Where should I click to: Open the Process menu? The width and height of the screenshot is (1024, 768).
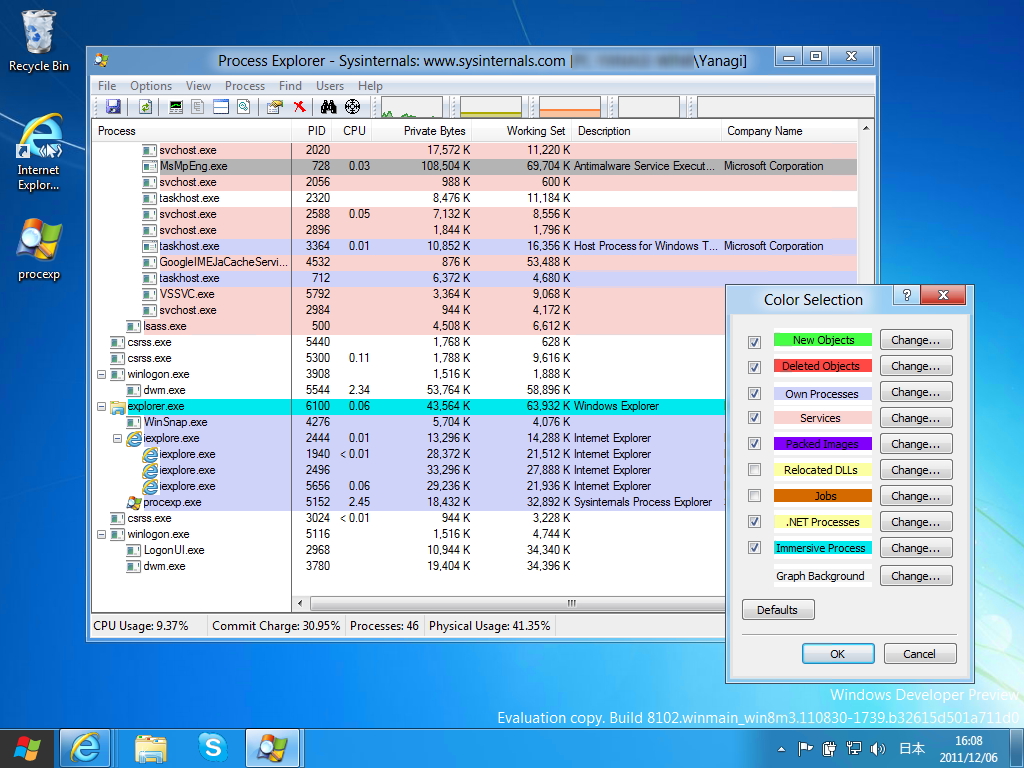click(x=244, y=85)
